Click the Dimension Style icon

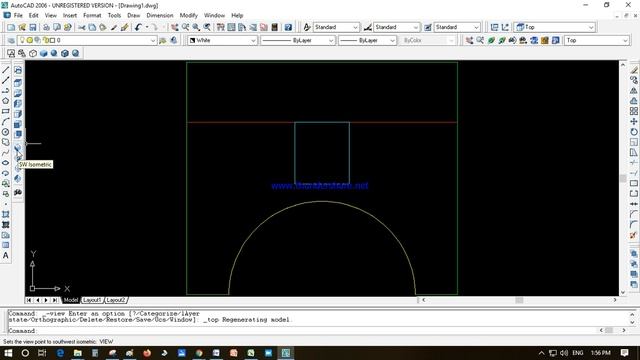(x=367, y=27)
